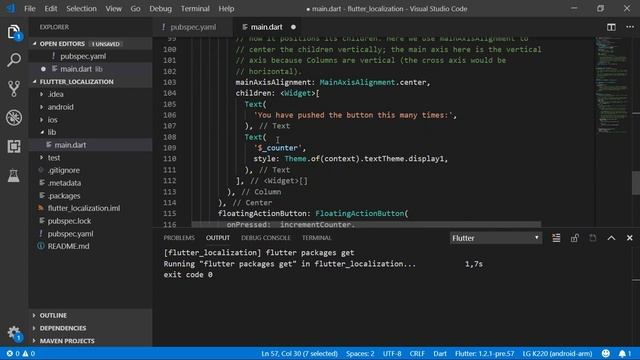Open notifications bell in status bar
The width and height of the screenshot is (640, 360).
[624, 353]
